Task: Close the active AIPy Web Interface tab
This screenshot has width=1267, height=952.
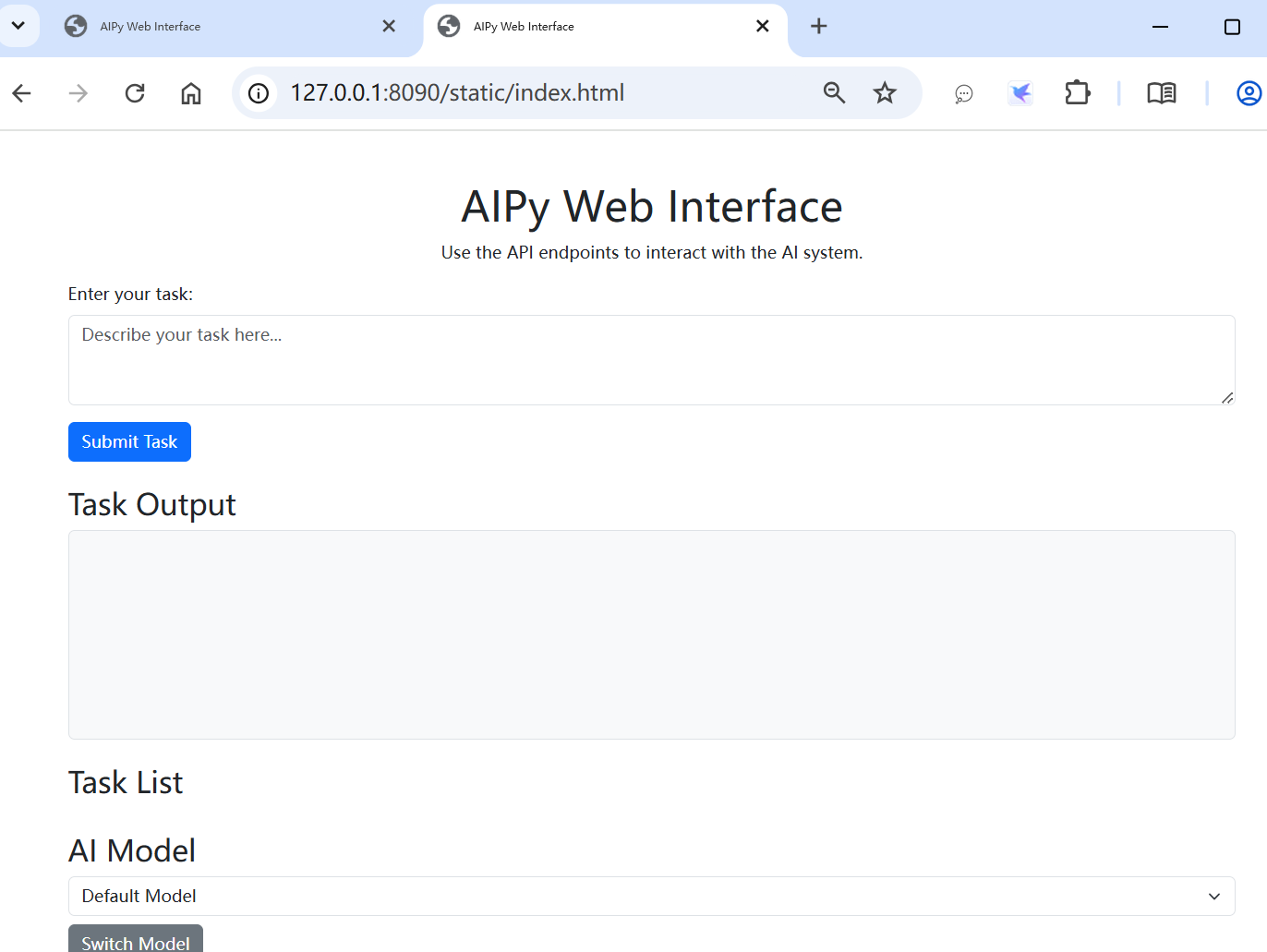Action: (x=763, y=27)
